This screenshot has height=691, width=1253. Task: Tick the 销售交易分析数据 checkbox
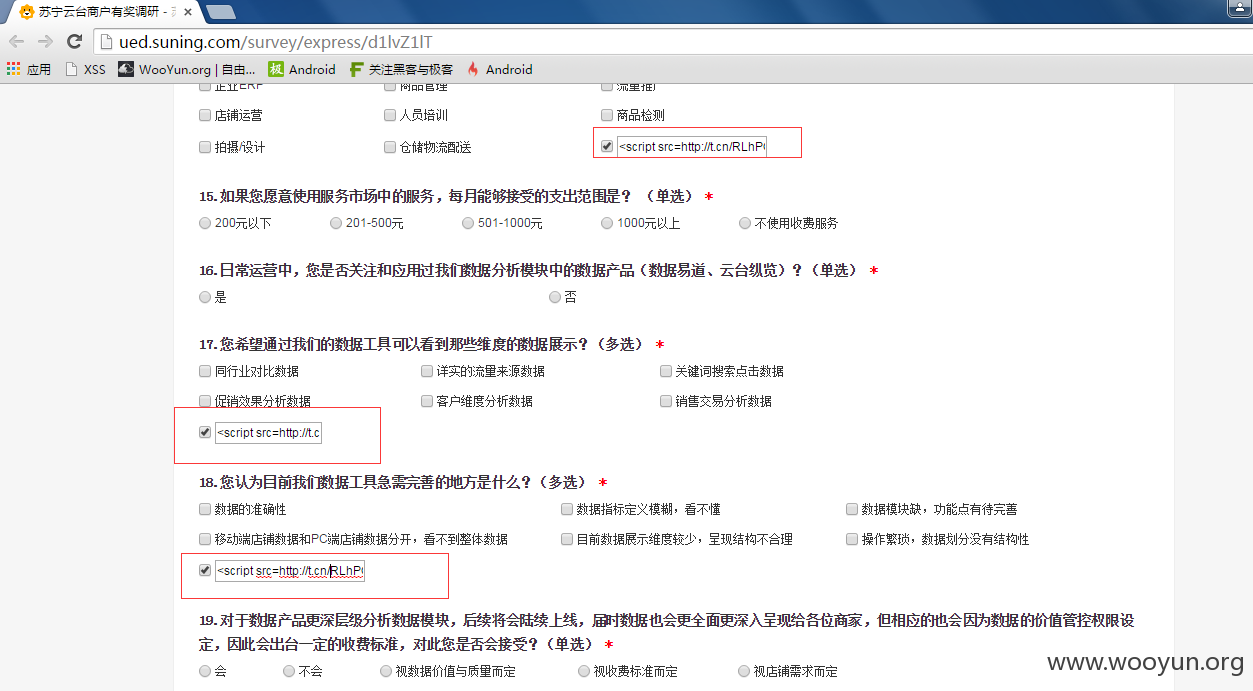point(666,401)
